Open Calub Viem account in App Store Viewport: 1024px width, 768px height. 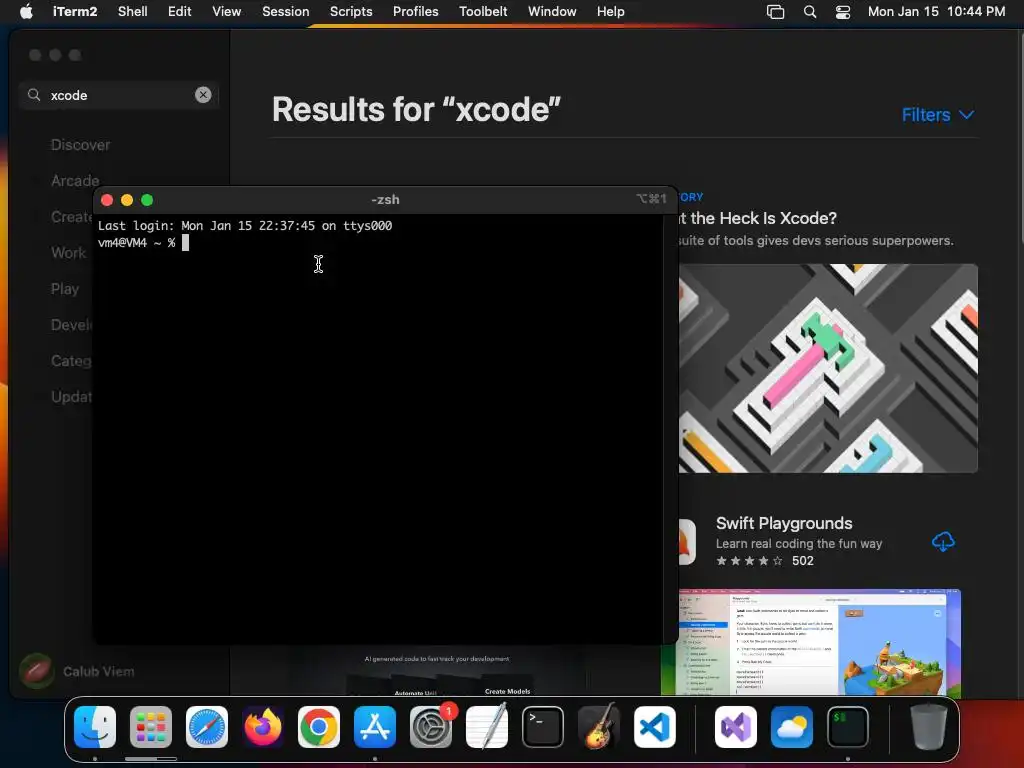[77, 671]
